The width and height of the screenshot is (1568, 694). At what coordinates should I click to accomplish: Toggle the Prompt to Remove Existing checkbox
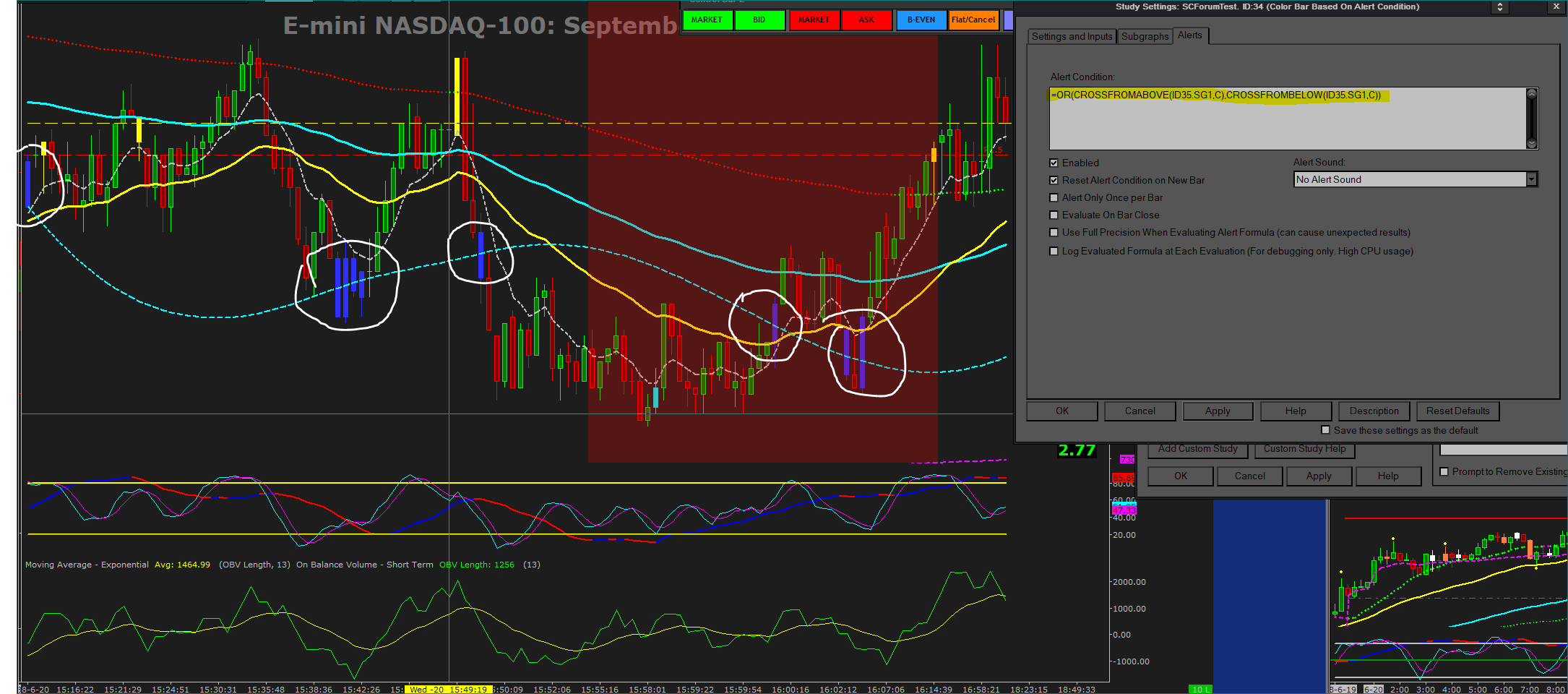click(1444, 472)
